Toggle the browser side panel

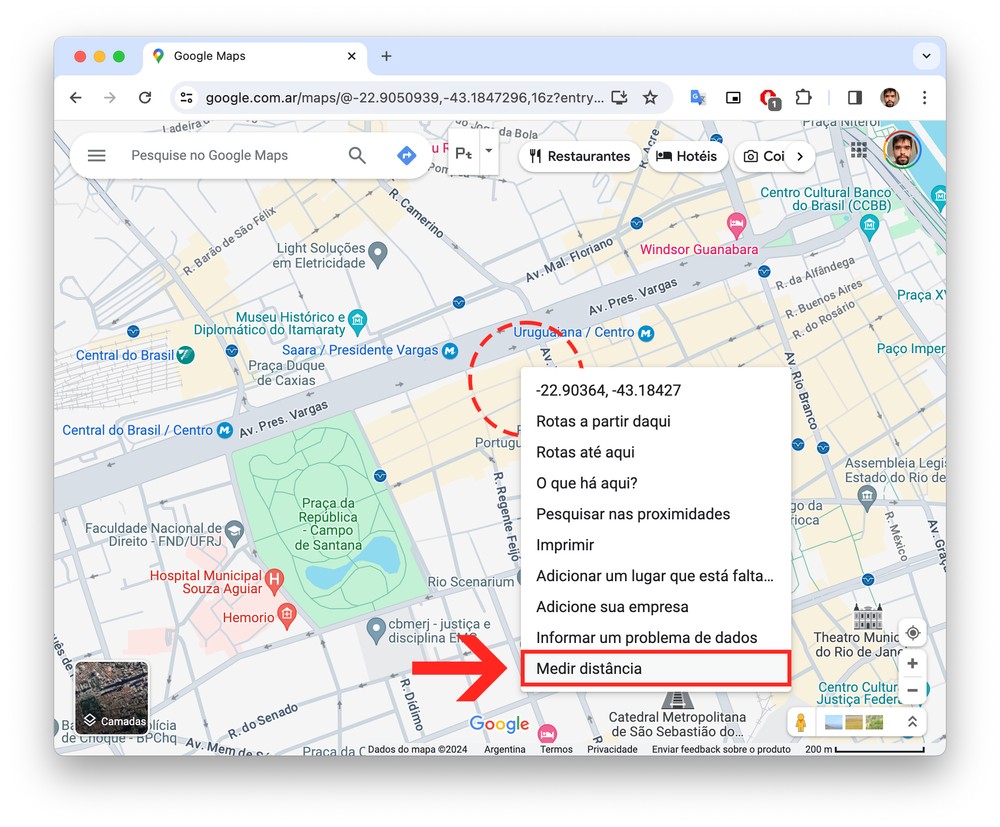click(854, 98)
